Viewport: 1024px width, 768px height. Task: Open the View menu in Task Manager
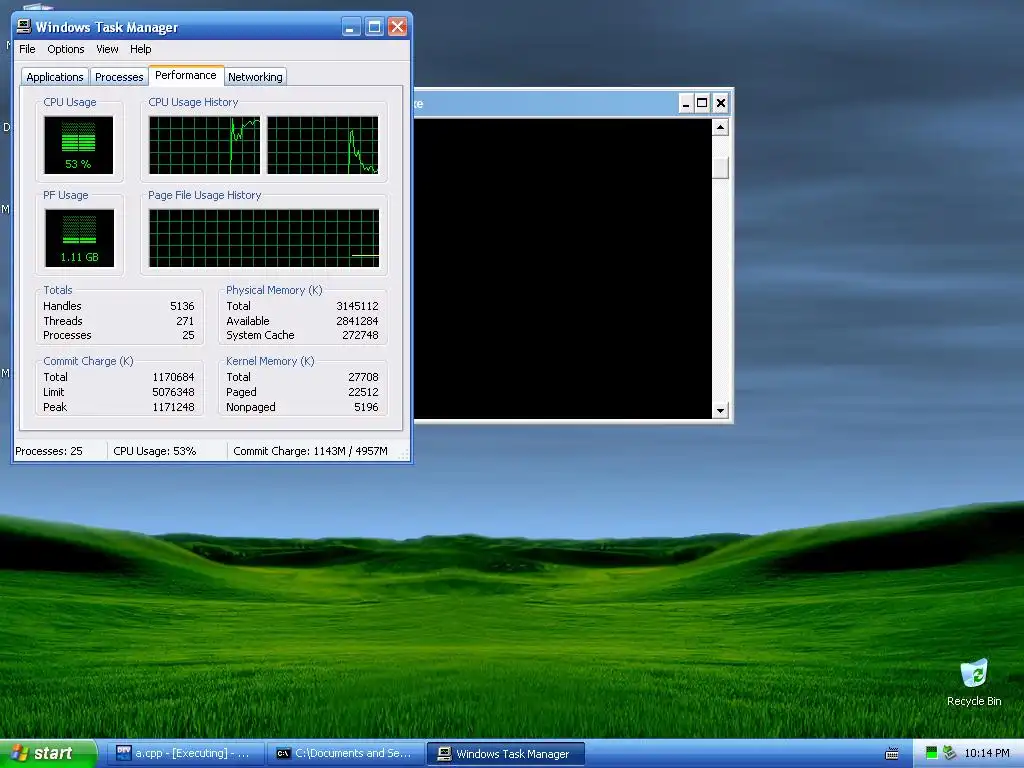[107, 49]
